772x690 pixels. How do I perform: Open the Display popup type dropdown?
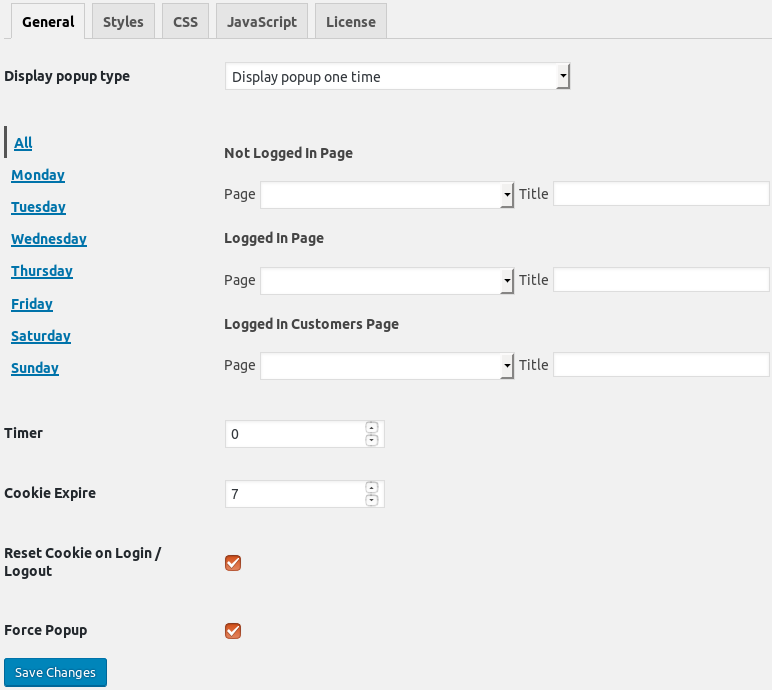[397, 76]
